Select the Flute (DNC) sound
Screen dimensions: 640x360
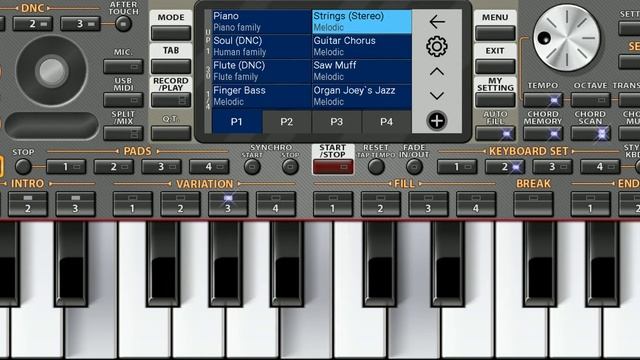pos(261,71)
